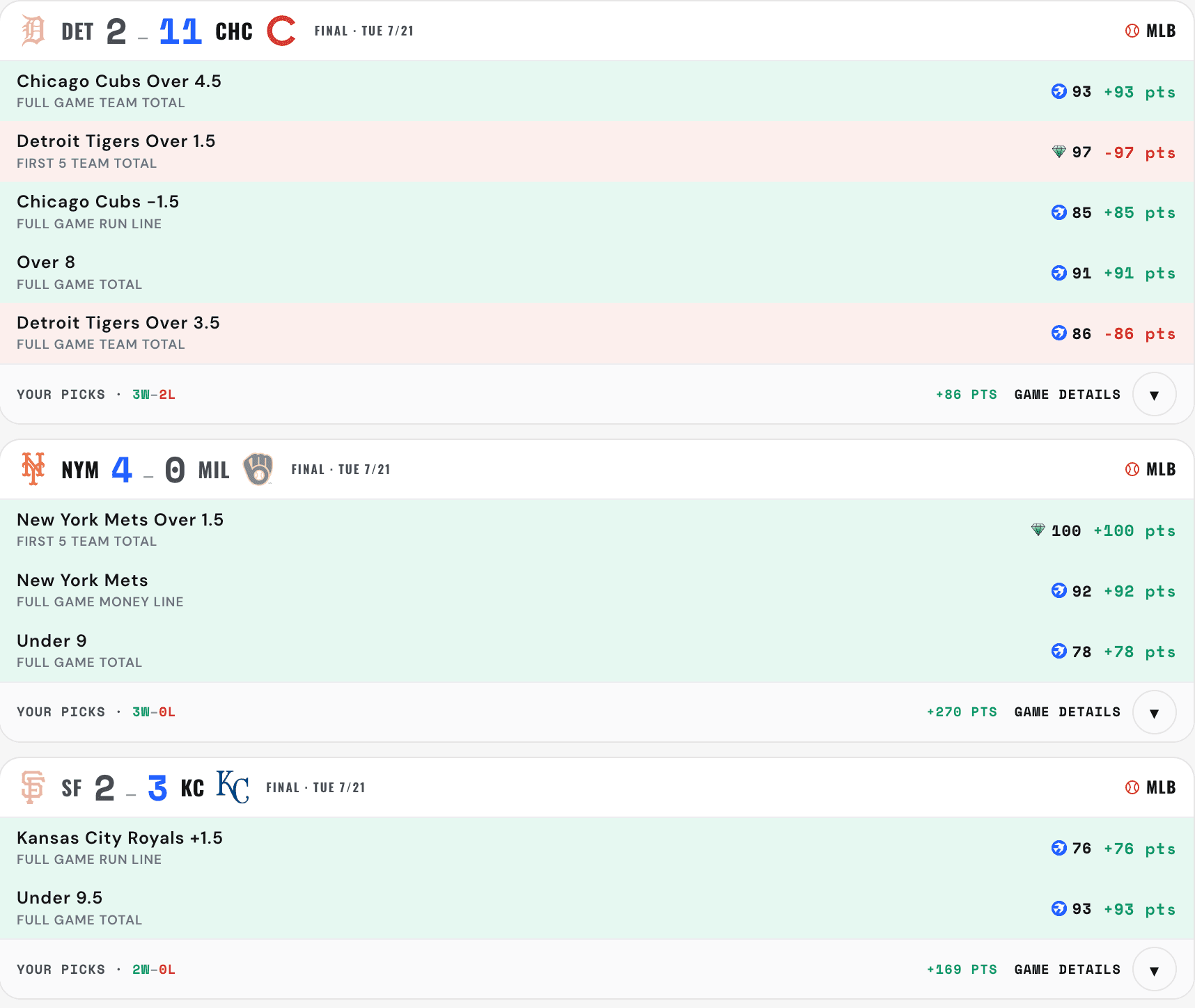This screenshot has height=1008, width=1195.
Task: Click the Royals blue score '3'
Action: [x=157, y=788]
